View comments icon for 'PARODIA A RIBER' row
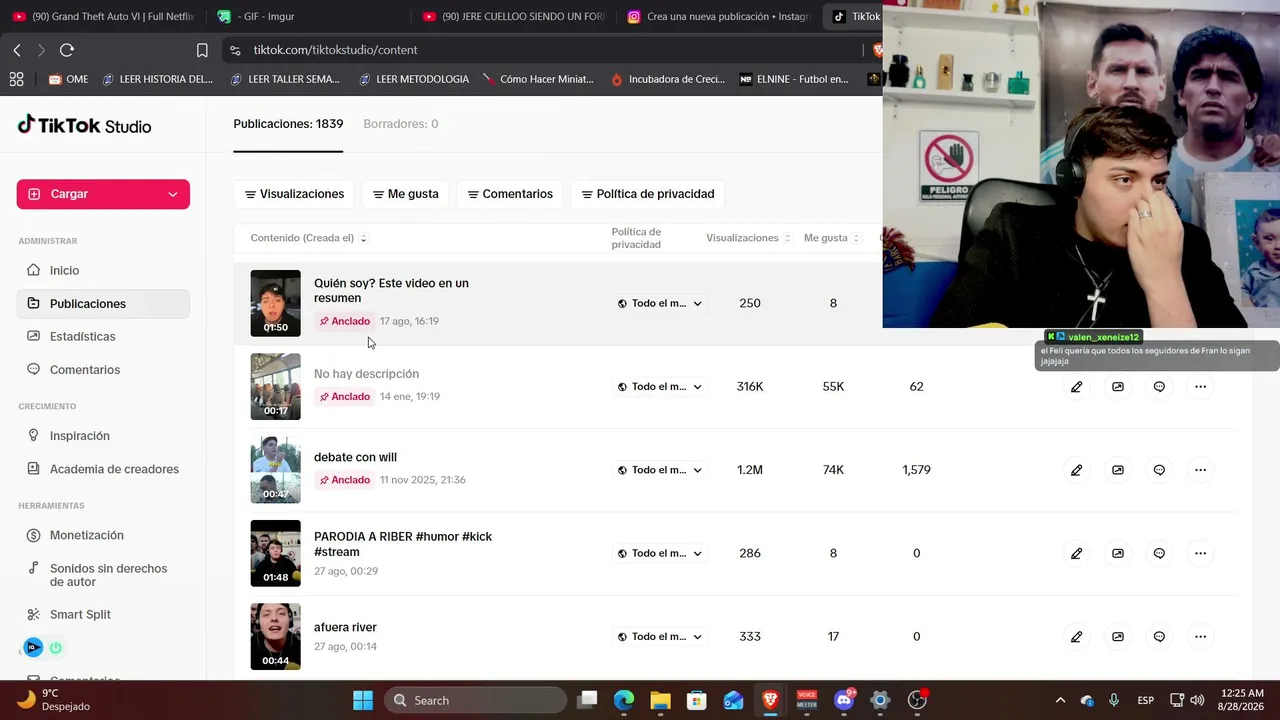Image resolution: width=1280 pixels, height=720 pixels. tap(1159, 553)
